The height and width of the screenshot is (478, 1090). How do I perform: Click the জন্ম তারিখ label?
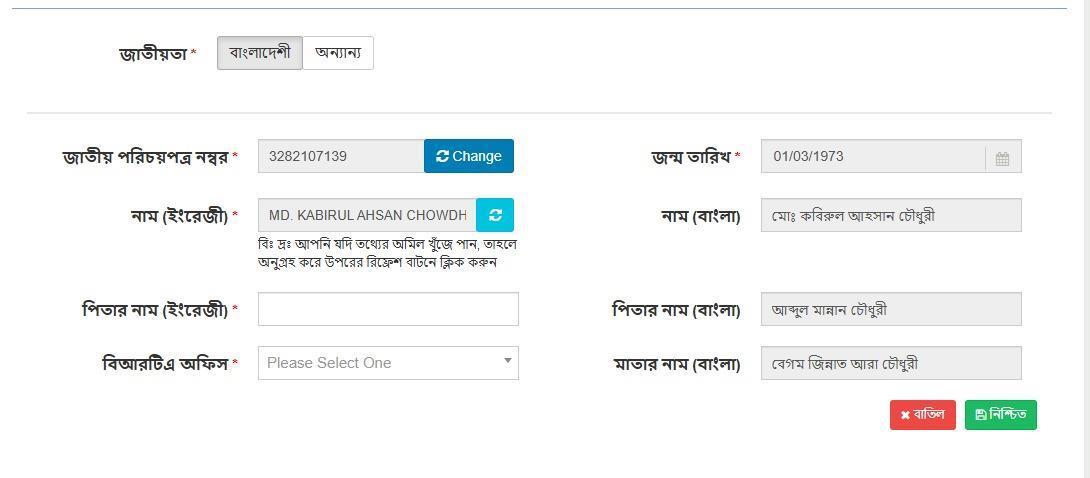pos(691,157)
